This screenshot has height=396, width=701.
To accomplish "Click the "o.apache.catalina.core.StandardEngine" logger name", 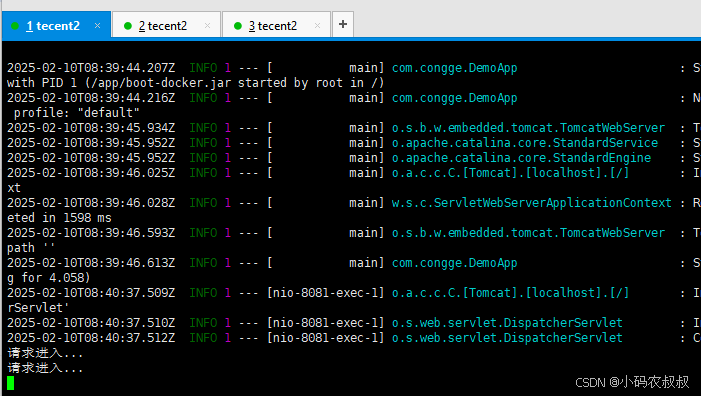I will coord(521,158).
